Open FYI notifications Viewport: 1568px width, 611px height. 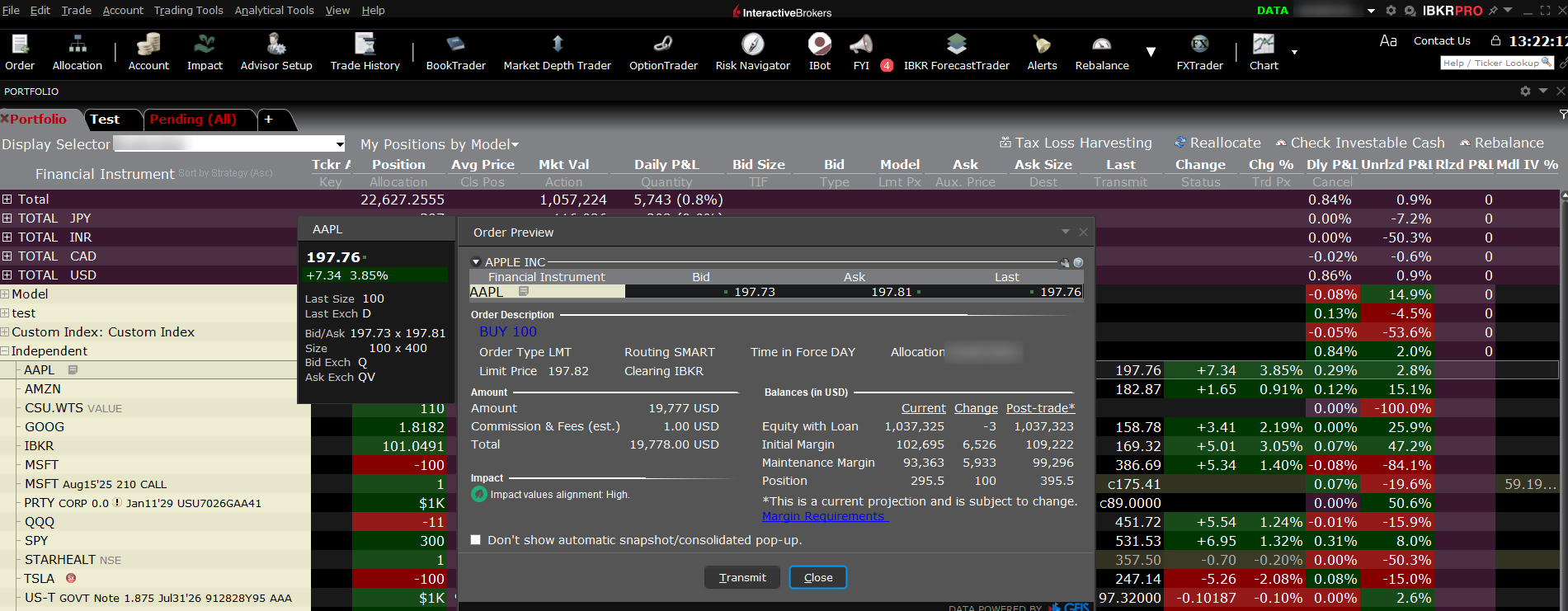click(861, 52)
